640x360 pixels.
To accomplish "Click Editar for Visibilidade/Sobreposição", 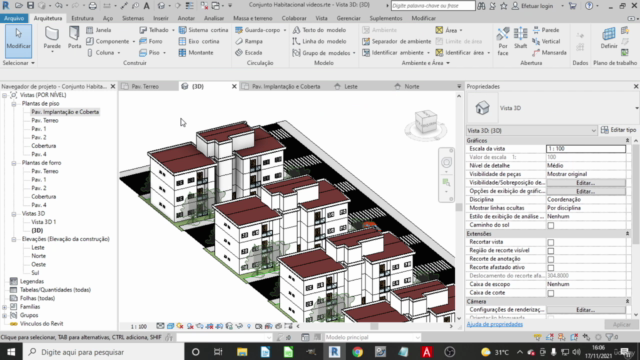I will (586, 183).
